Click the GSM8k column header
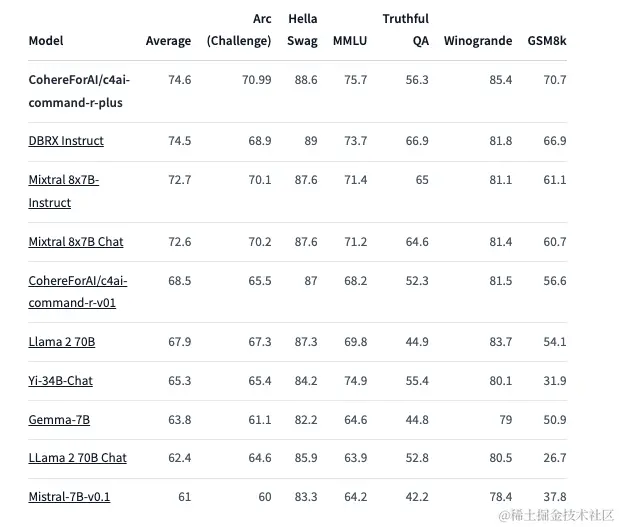Image resolution: width=619 pixels, height=527 pixels. (x=547, y=41)
